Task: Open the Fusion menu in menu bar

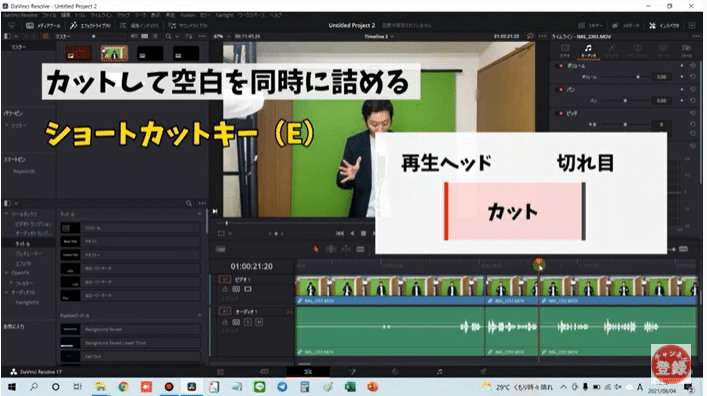Action: [188, 15]
